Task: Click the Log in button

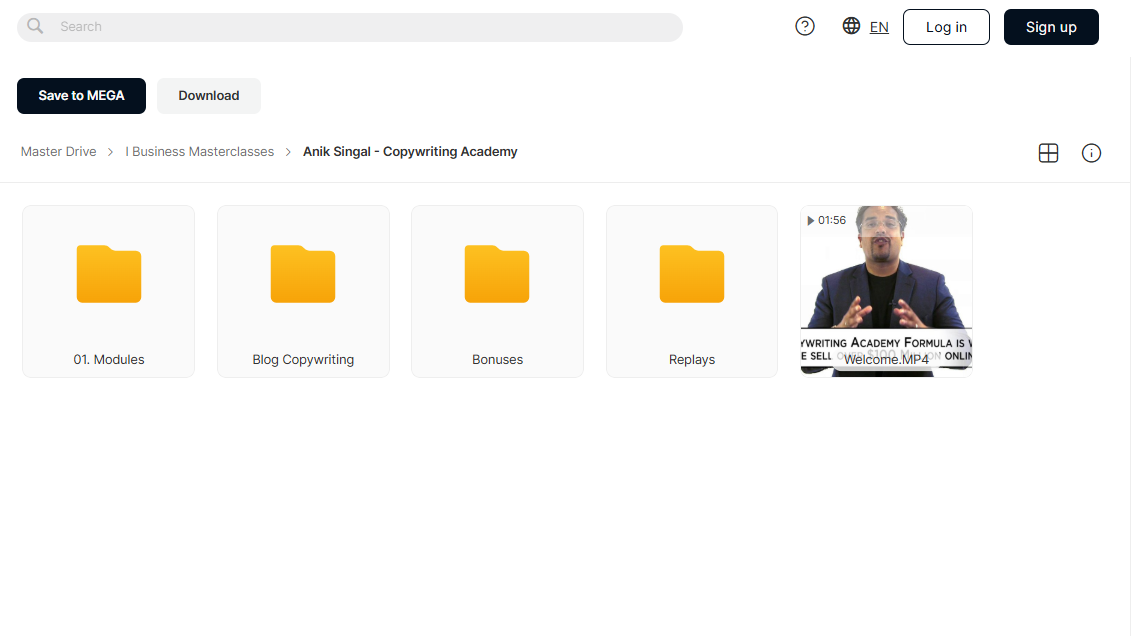Action: pos(946,27)
